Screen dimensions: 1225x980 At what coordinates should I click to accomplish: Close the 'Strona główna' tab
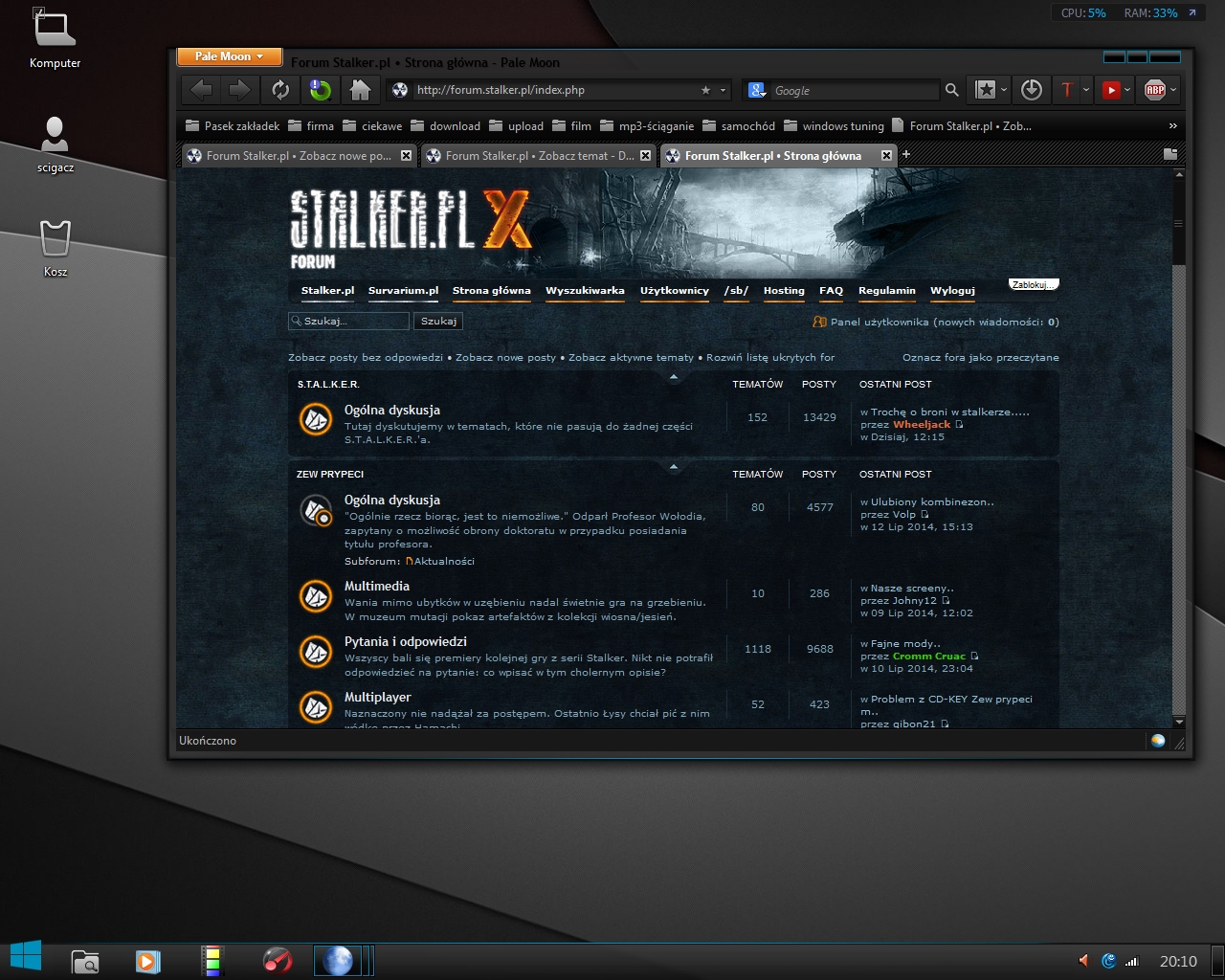click(x=886, y=155)
